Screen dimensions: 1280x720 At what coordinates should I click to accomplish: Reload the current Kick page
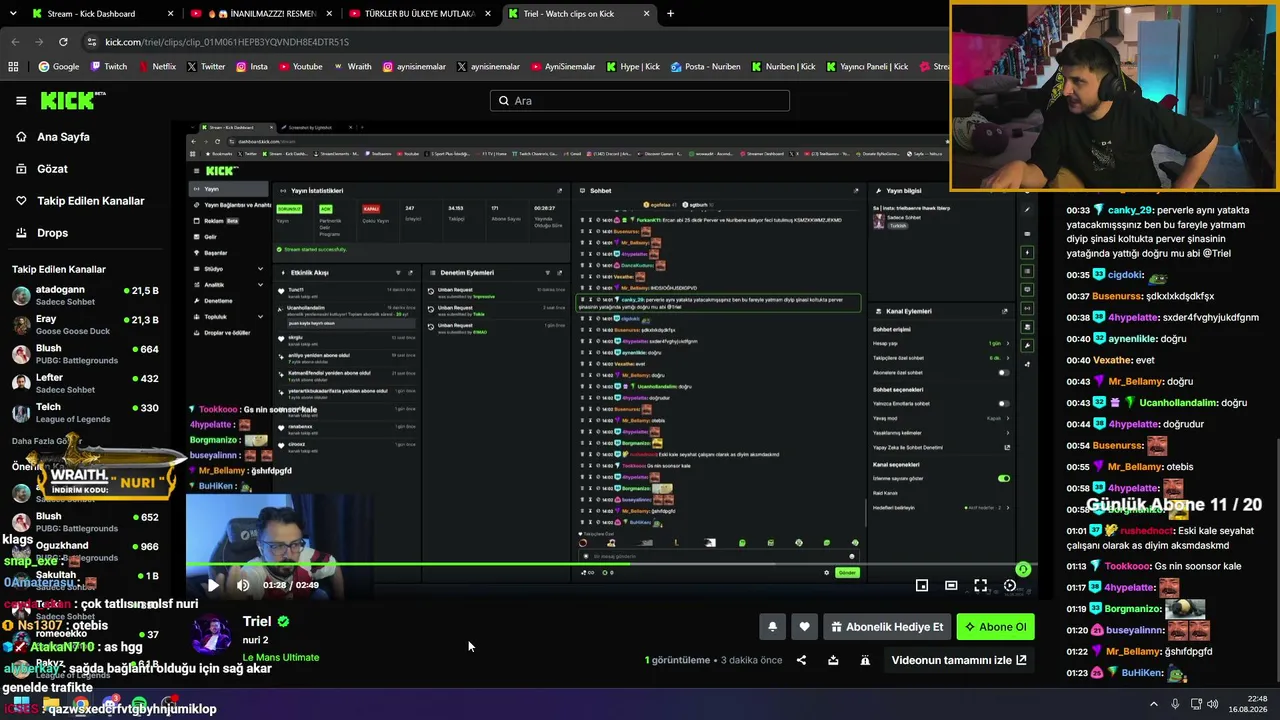63,42
